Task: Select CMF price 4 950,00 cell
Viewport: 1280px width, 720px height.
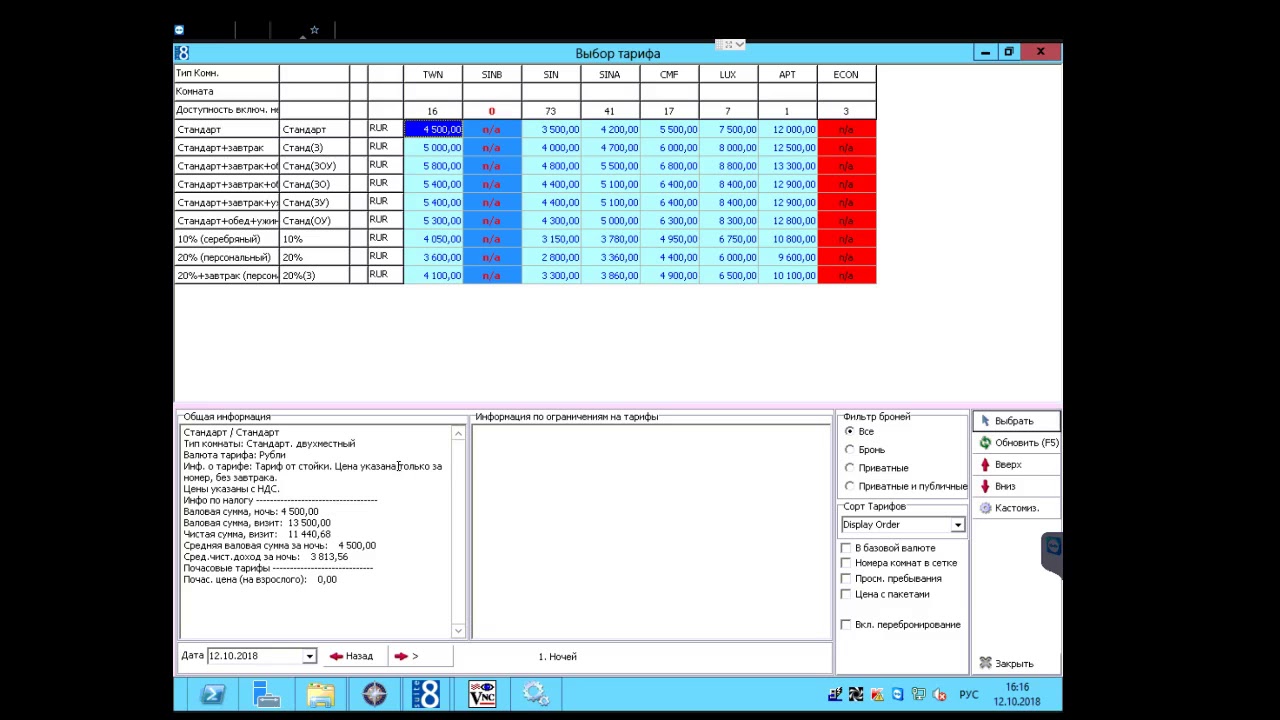Action: tap(669, 239)
